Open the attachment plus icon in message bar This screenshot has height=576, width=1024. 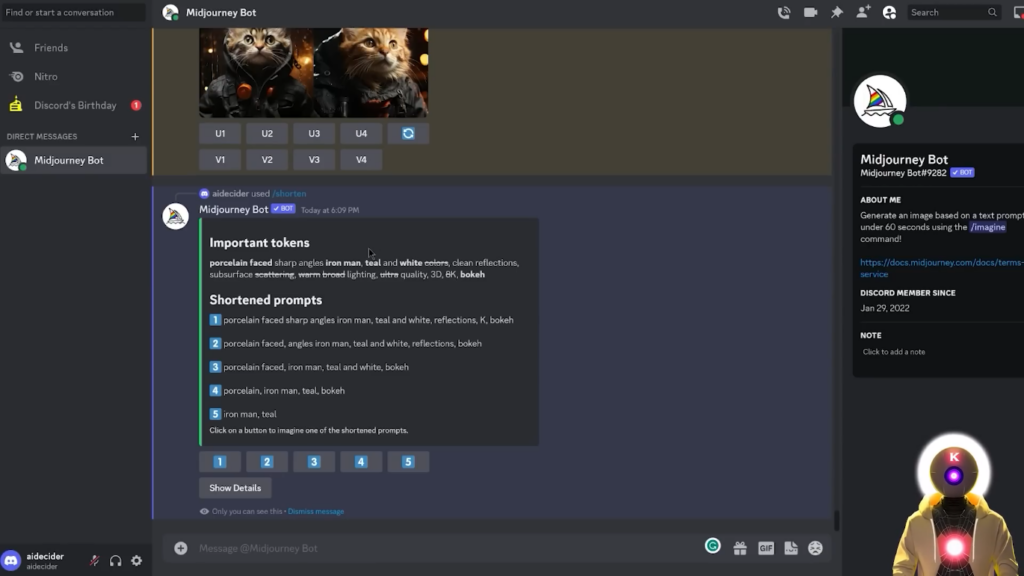181,548
